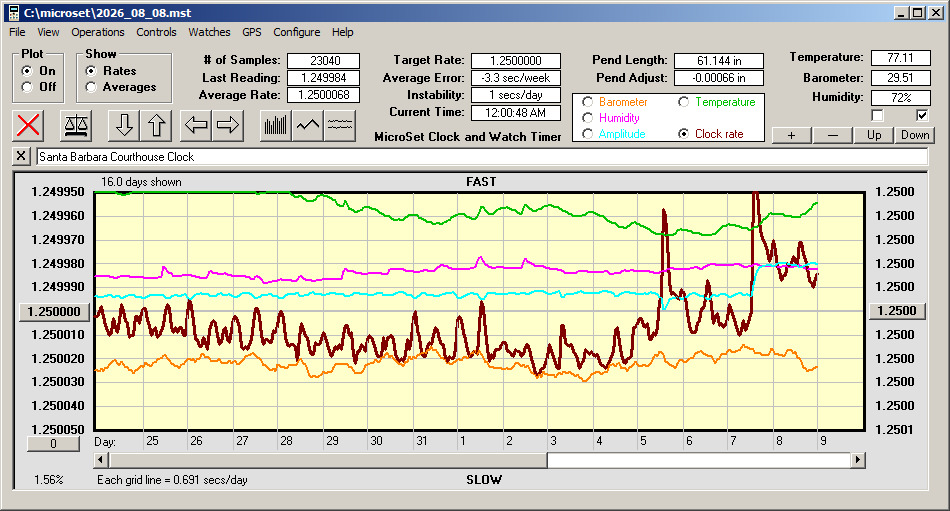
Task: Click the FAST label above the chart
Action: 481,182
